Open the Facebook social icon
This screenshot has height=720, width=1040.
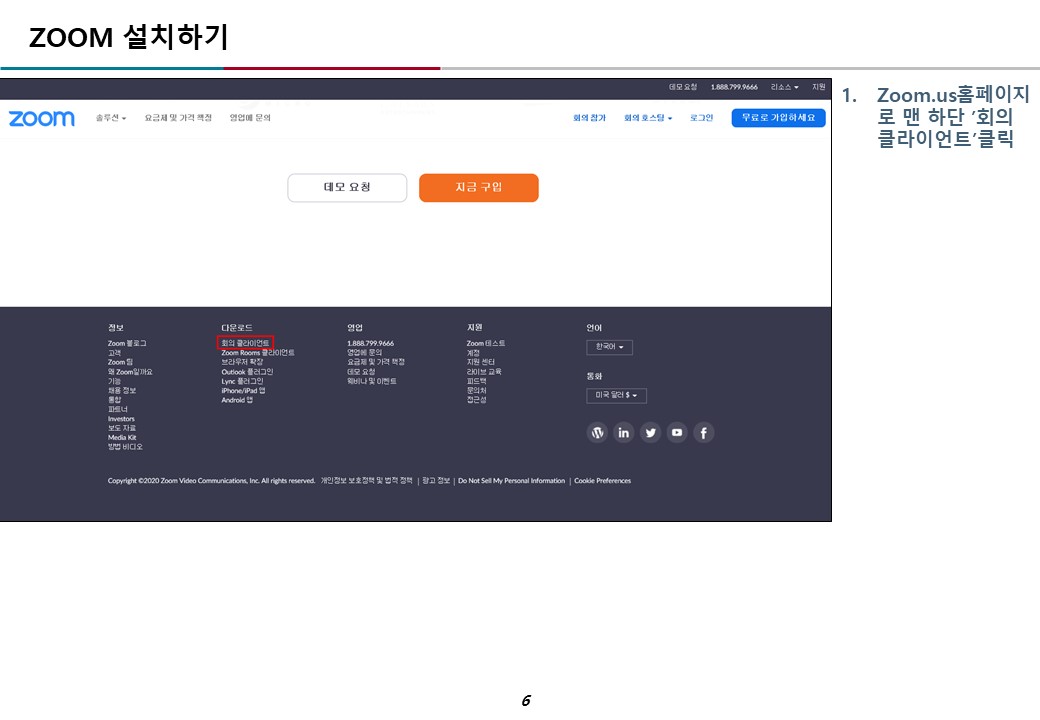(x=704, y=433)
